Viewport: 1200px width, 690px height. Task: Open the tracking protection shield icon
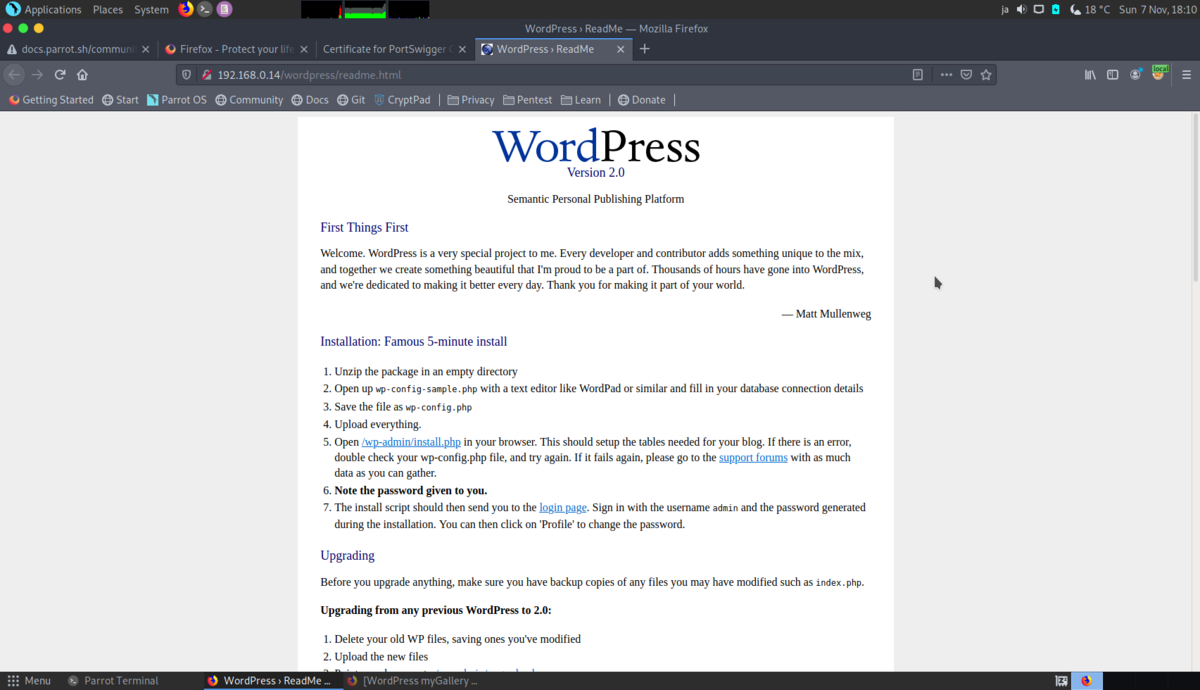pyautogui.click(x=186, y=74)
